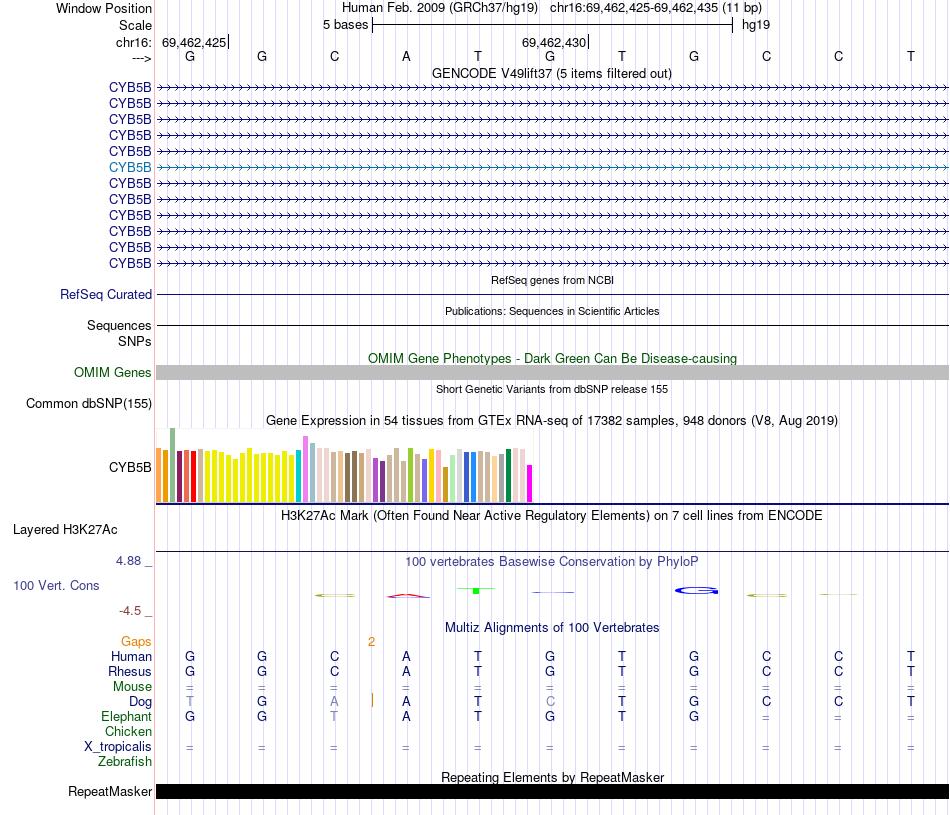
Task: Click the Sequences track label
Action: click(x=119, y=325)
